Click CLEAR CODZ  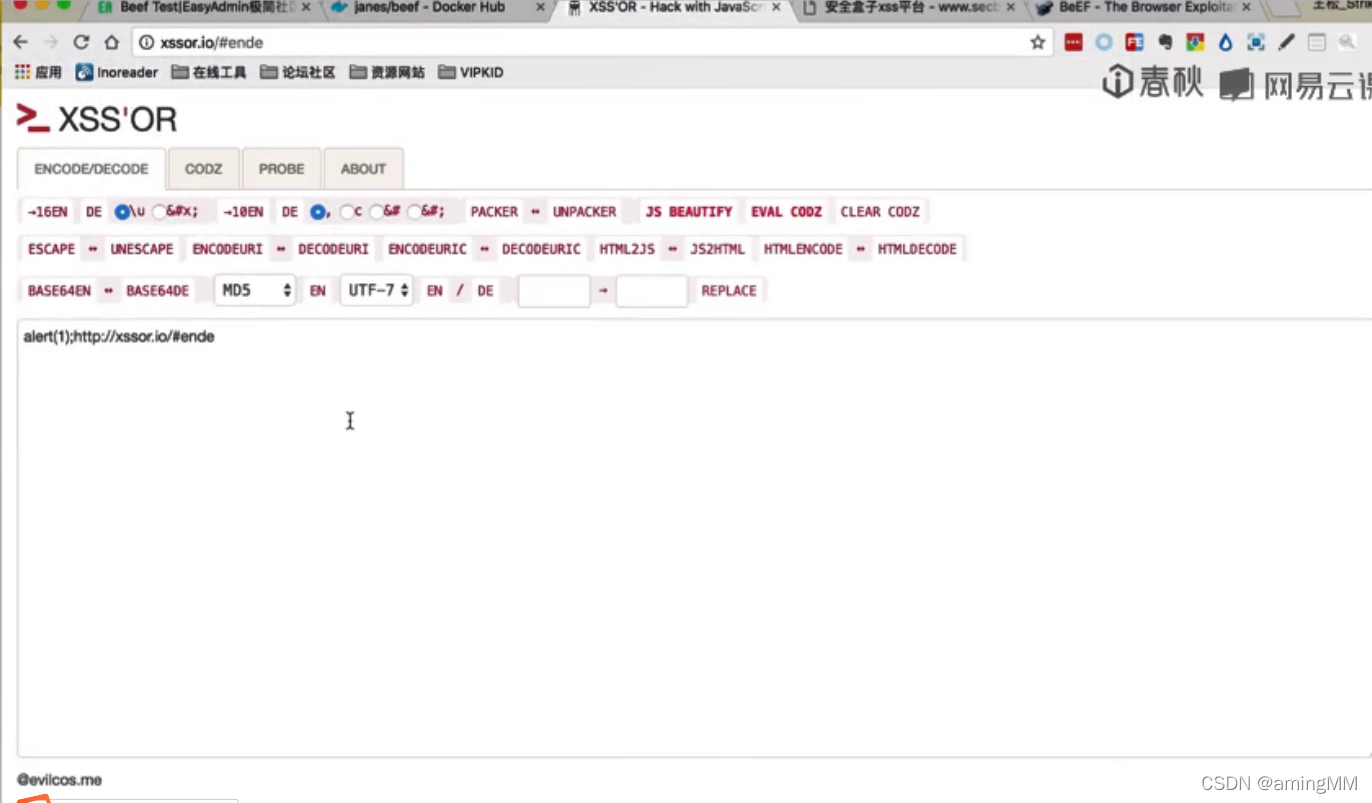[x=880, y=212]
